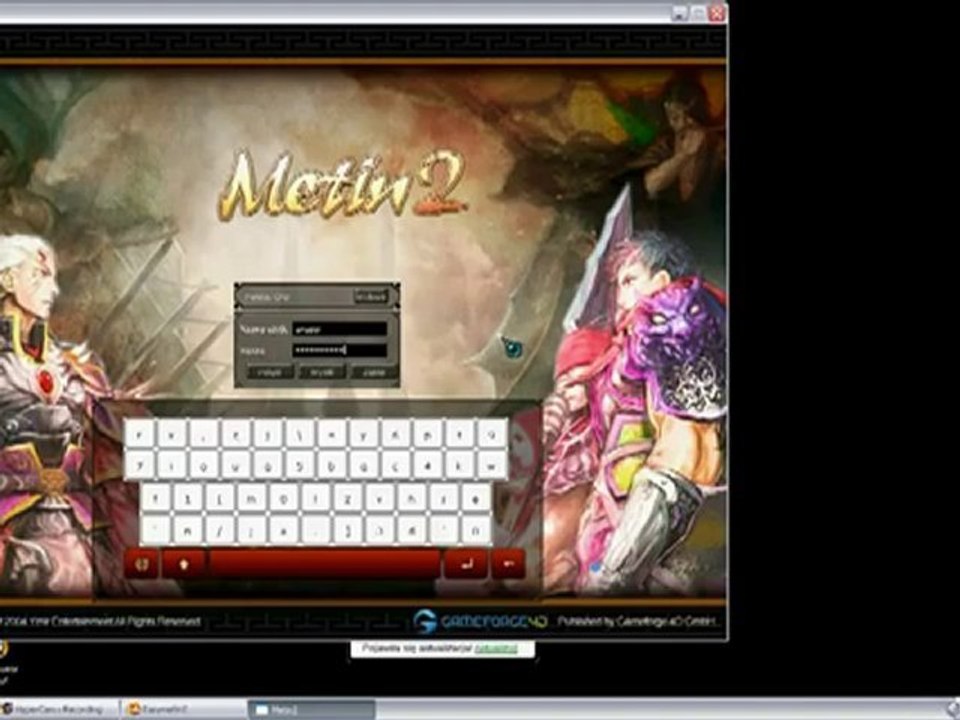Click the first button below the password field
Screen dimensions: 960x720
click(270, 372)
